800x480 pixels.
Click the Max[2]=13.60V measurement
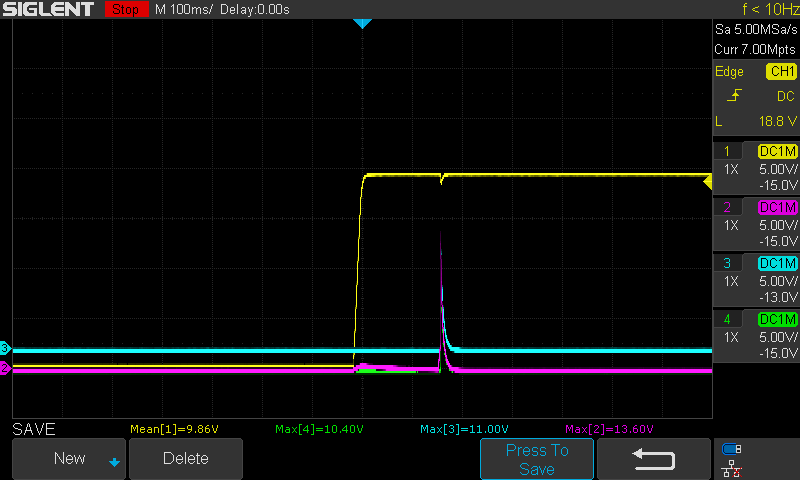pos(609,429)
